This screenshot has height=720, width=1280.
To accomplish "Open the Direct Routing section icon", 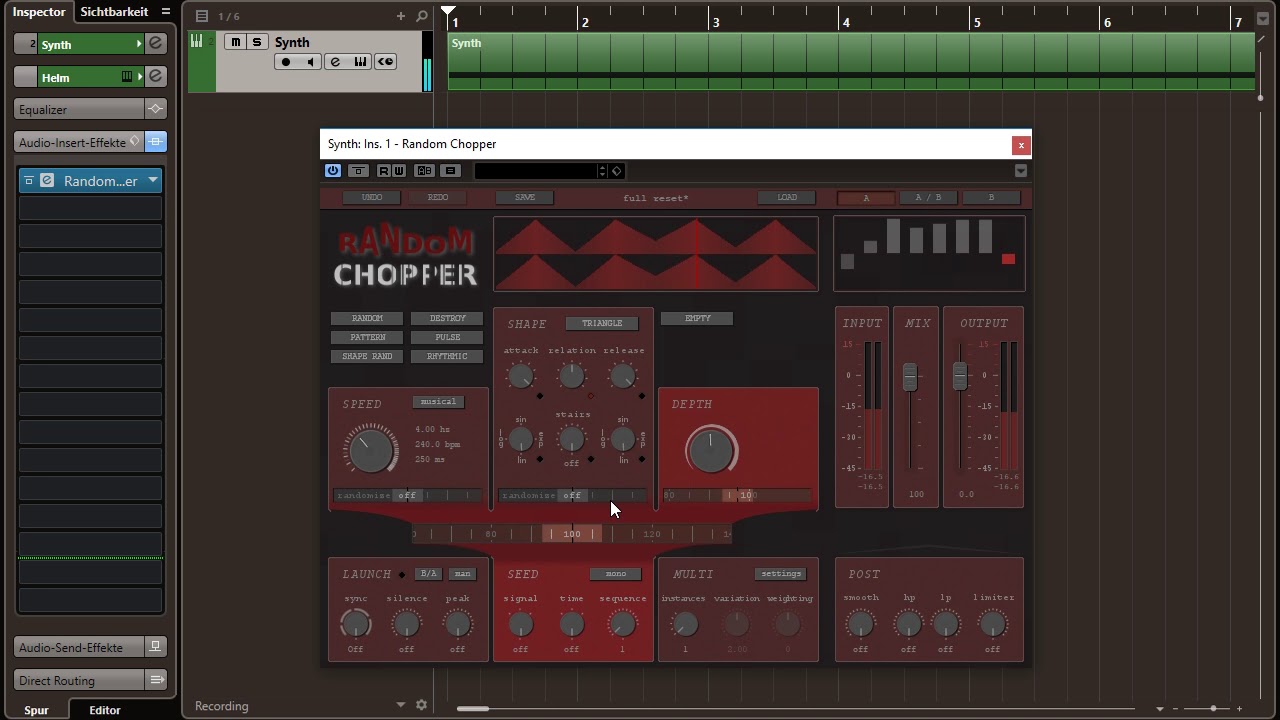I will coord(155,680).
